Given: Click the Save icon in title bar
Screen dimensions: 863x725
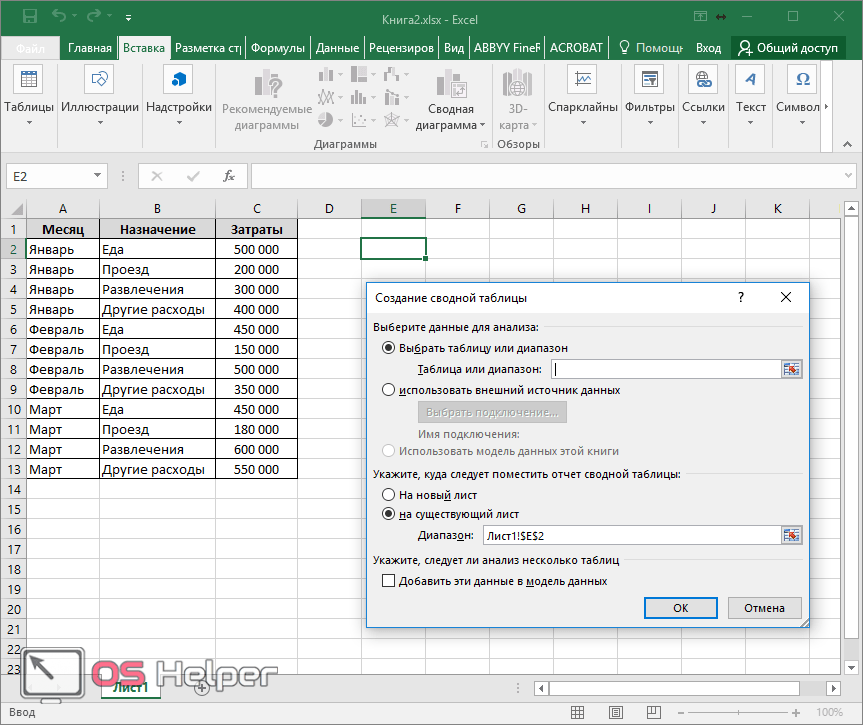Looking at the screenshot, I should click(29, 17).
